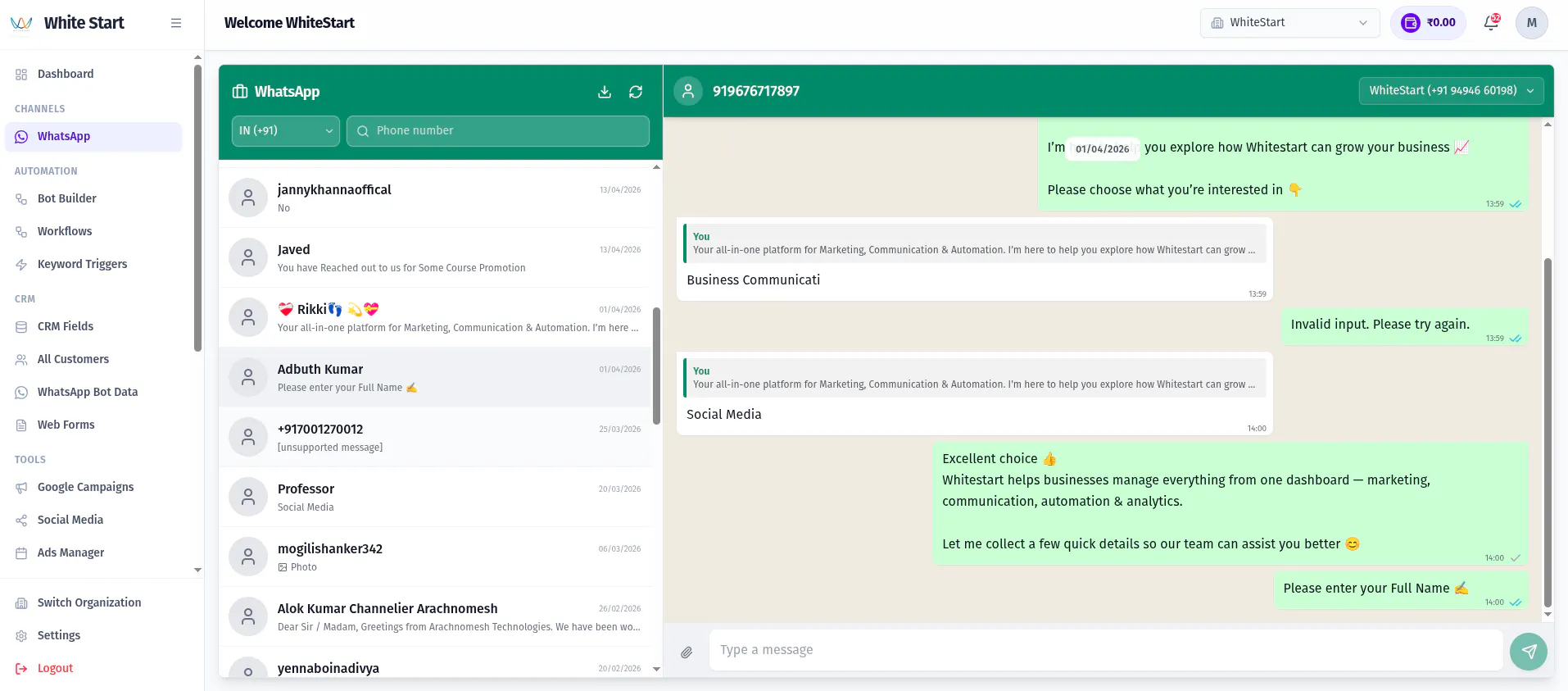Click the message pane scrollbar thumb
Image resolution: width=1568 pixels, height=691 pixels.
tap(1548, 433)
